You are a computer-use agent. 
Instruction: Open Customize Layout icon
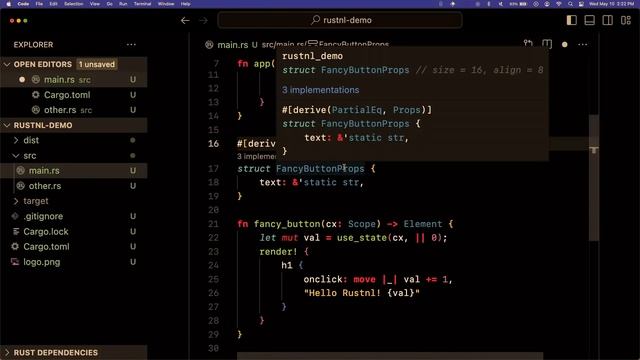coord(626,20)
